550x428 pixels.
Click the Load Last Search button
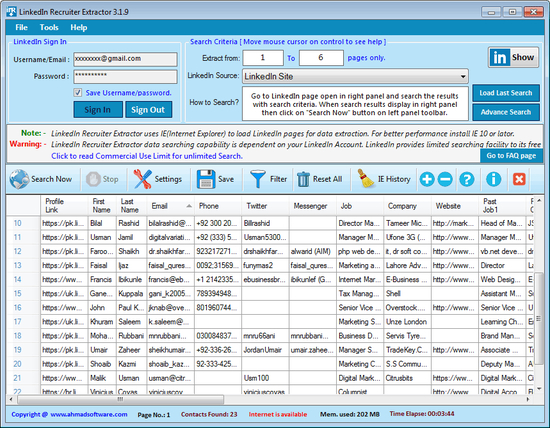(x=506, y=93)
